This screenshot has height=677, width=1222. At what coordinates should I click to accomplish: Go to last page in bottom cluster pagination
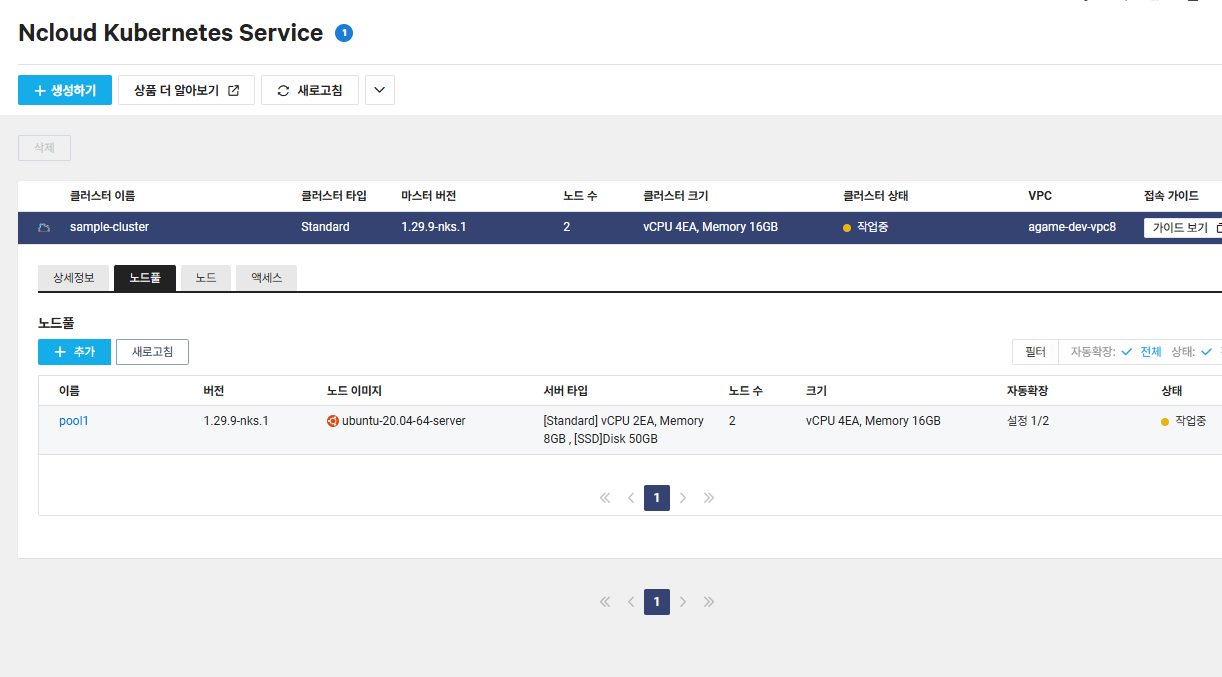click(709, 602)
